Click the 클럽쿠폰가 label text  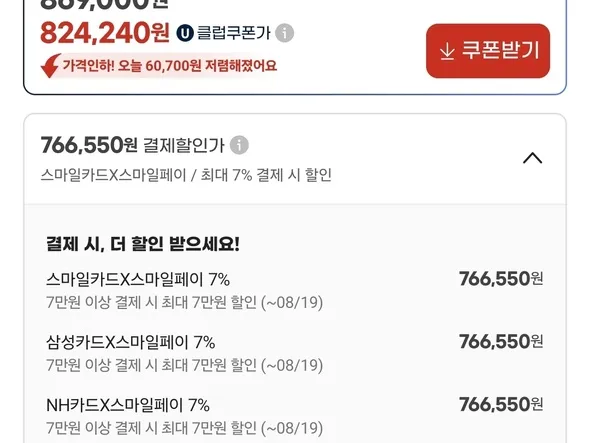click(x=234, y=33)
